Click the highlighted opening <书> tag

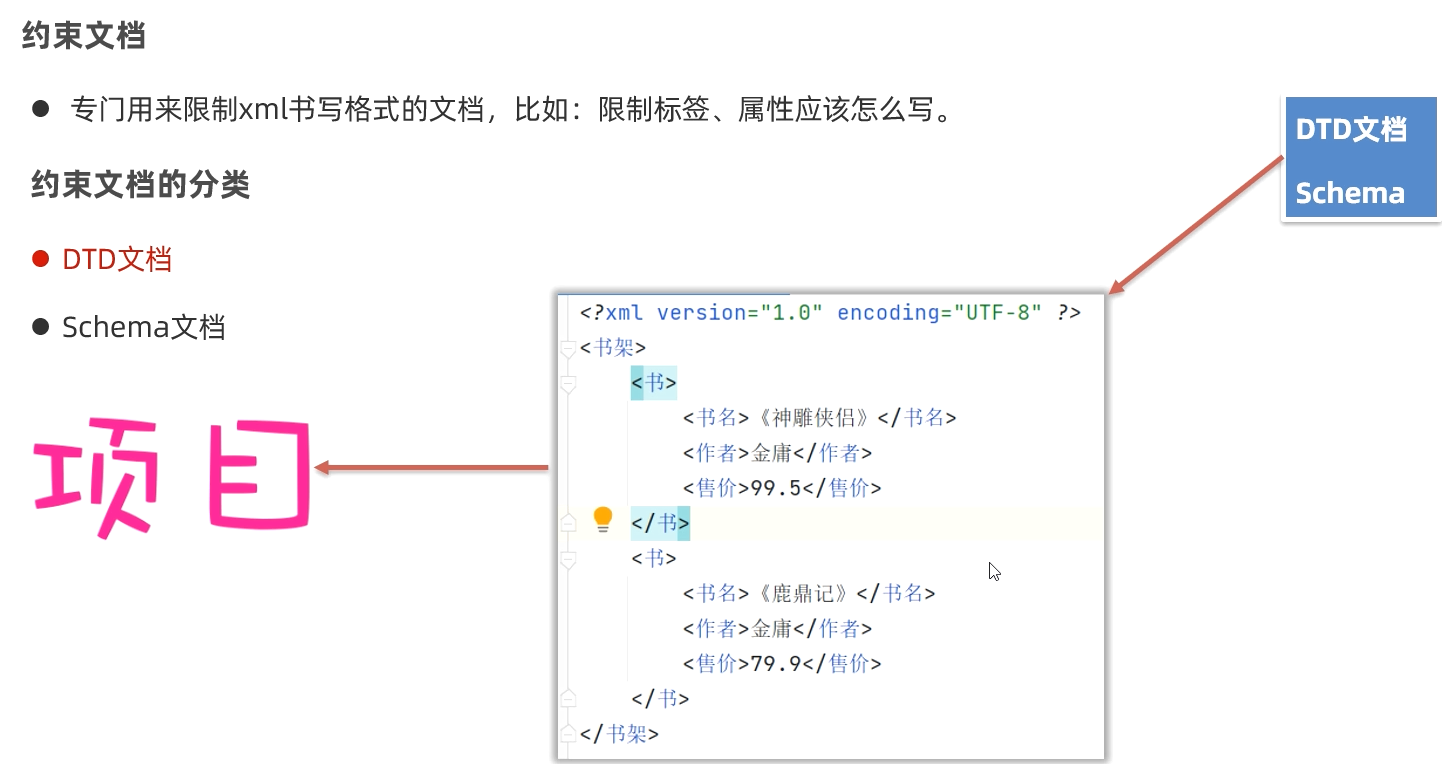tap(654, 383)
